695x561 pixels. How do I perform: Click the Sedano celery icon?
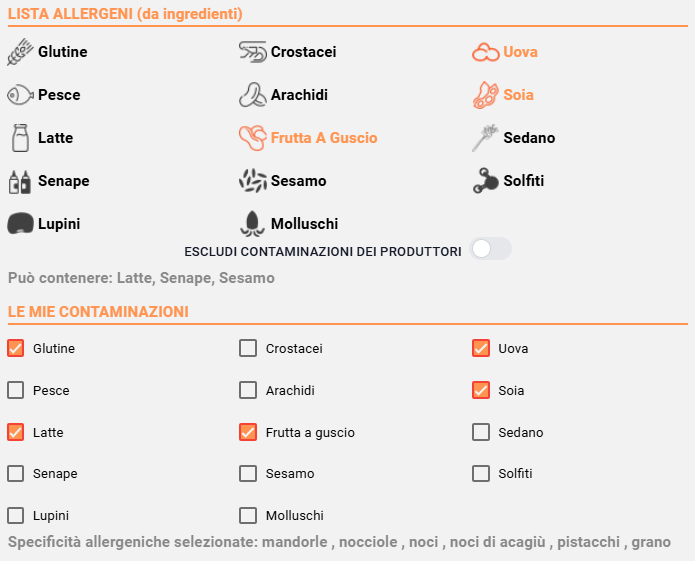tap(485, 138)
